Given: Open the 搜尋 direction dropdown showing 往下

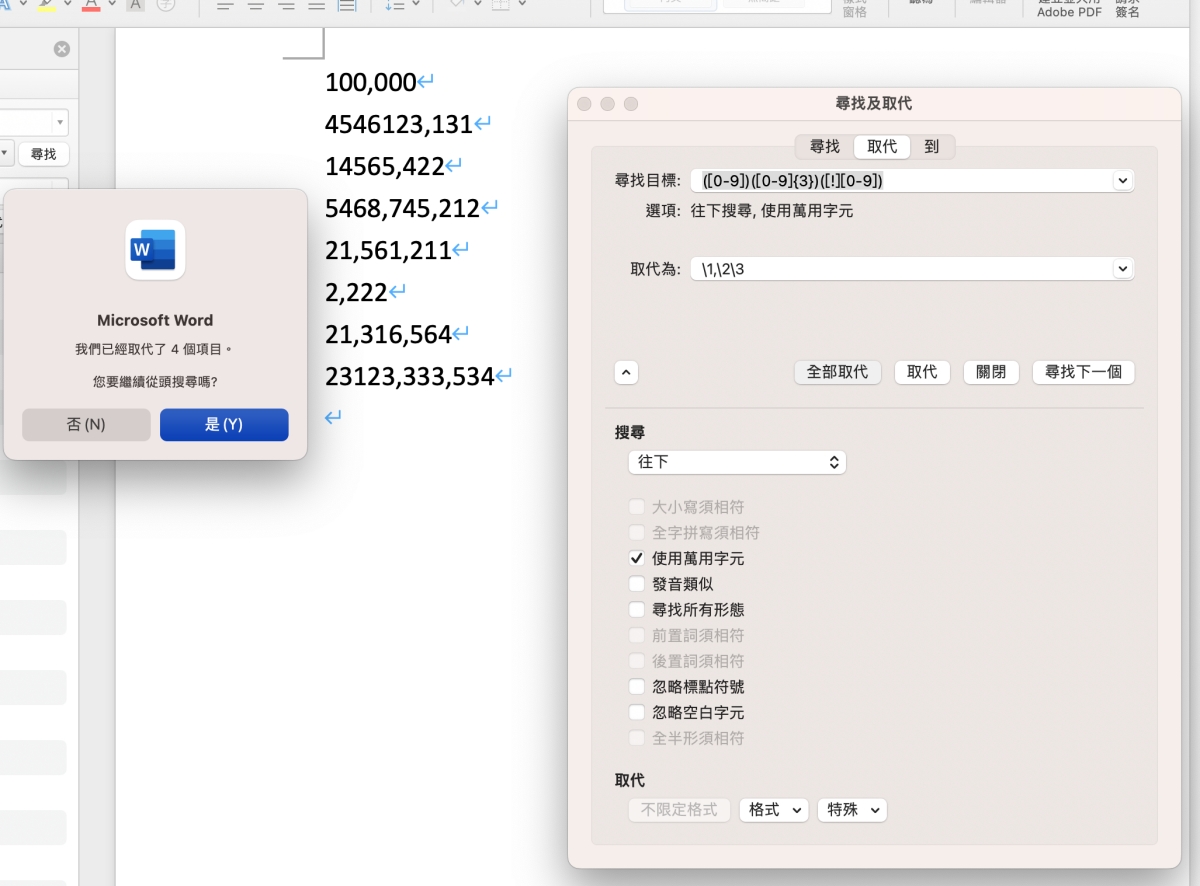Looking at the screenshot, I should [736, 463].
